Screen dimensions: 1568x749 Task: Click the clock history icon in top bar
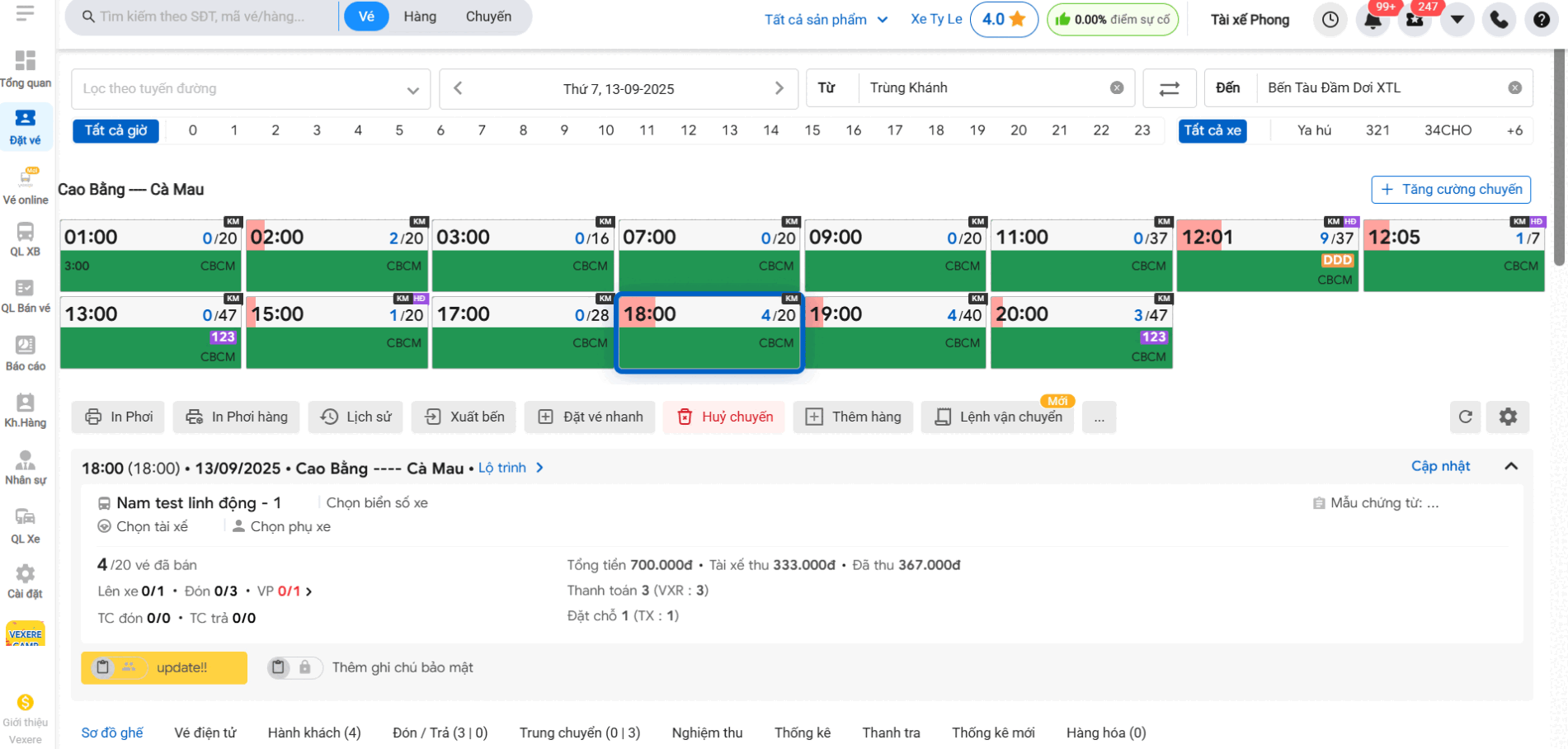1330,20
